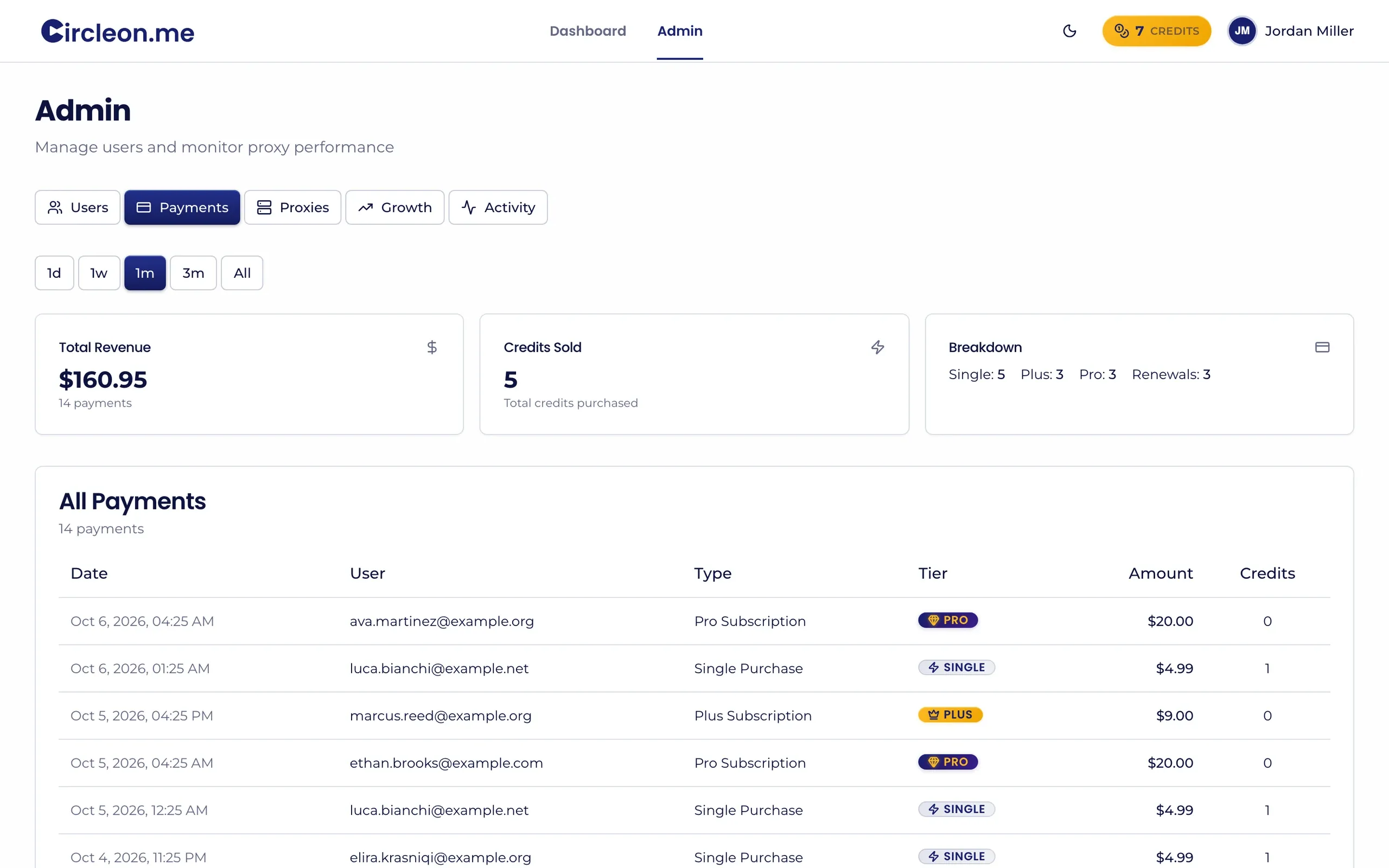Viewport: 1389px width, 868px height.
Task: Switch to the Users tab
Action: pos(78,207)
